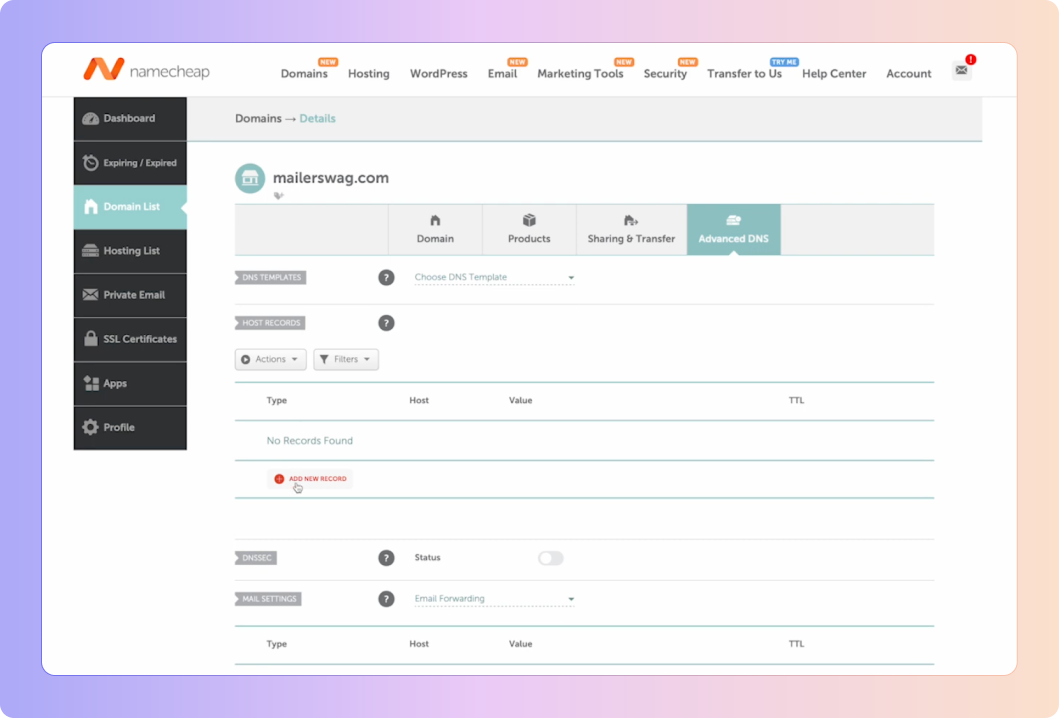Open Hosting List in the sidebar
1059x718 pixels.
tap(130, 251)
